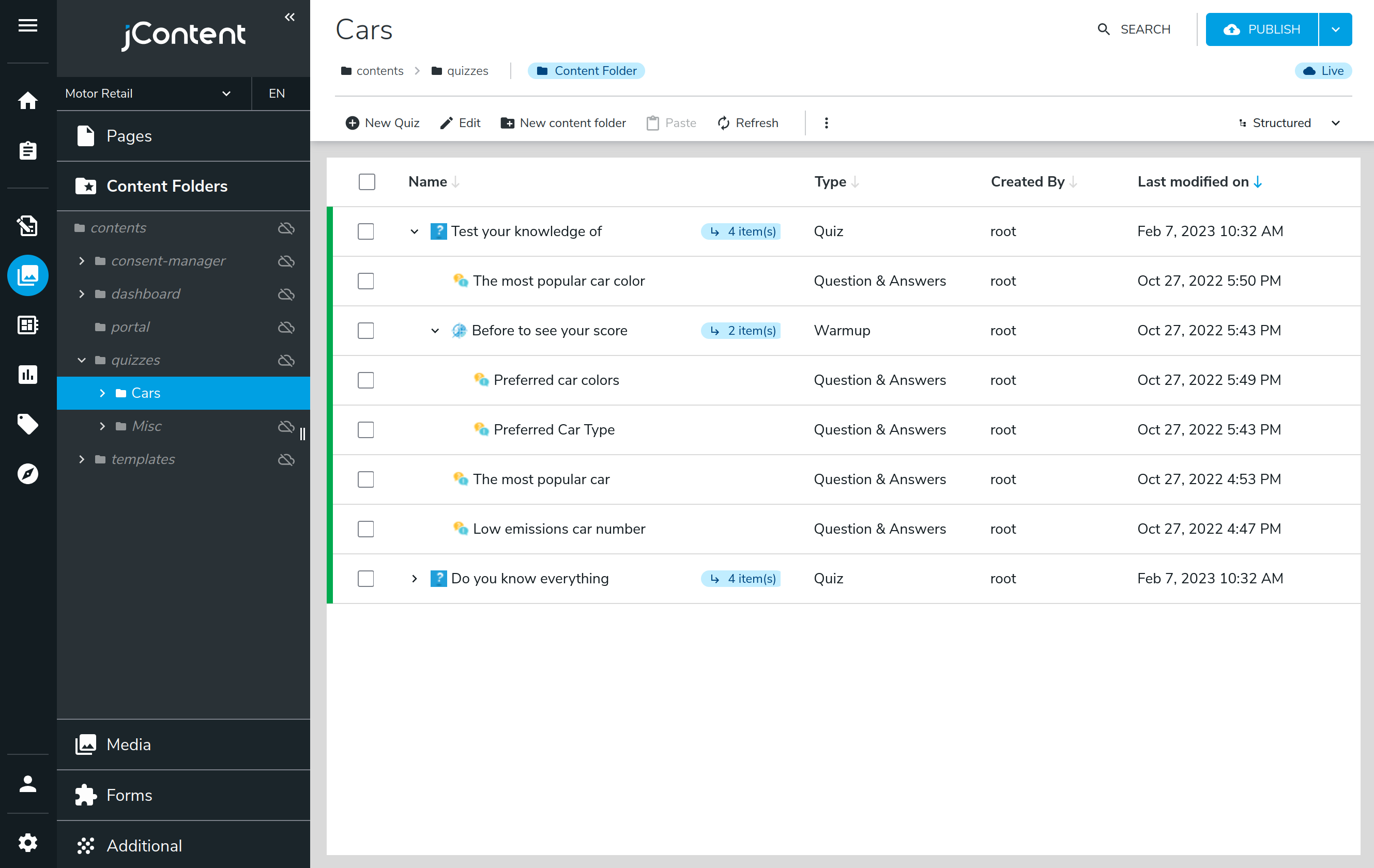The width and height of the screenshot is (1374, 868).
Task: Open settings gear icon at bottom
Action: [27, 842]
